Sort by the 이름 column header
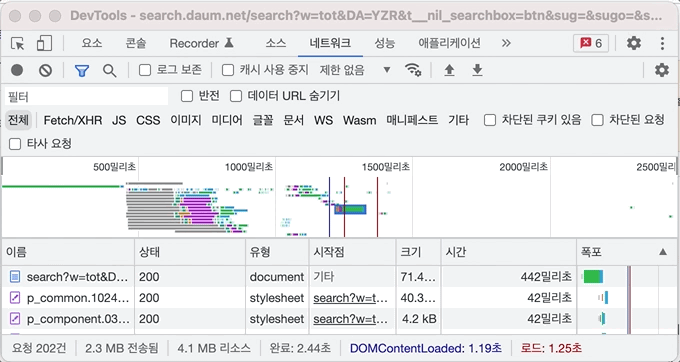Image resolution: width=680 pixels, height=362 pixels. point(68,252)
